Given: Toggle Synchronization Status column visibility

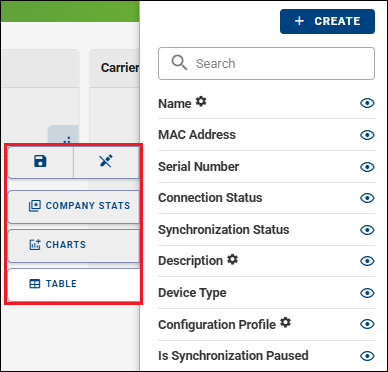Looking at the screenshot, I should coord(367,230).
